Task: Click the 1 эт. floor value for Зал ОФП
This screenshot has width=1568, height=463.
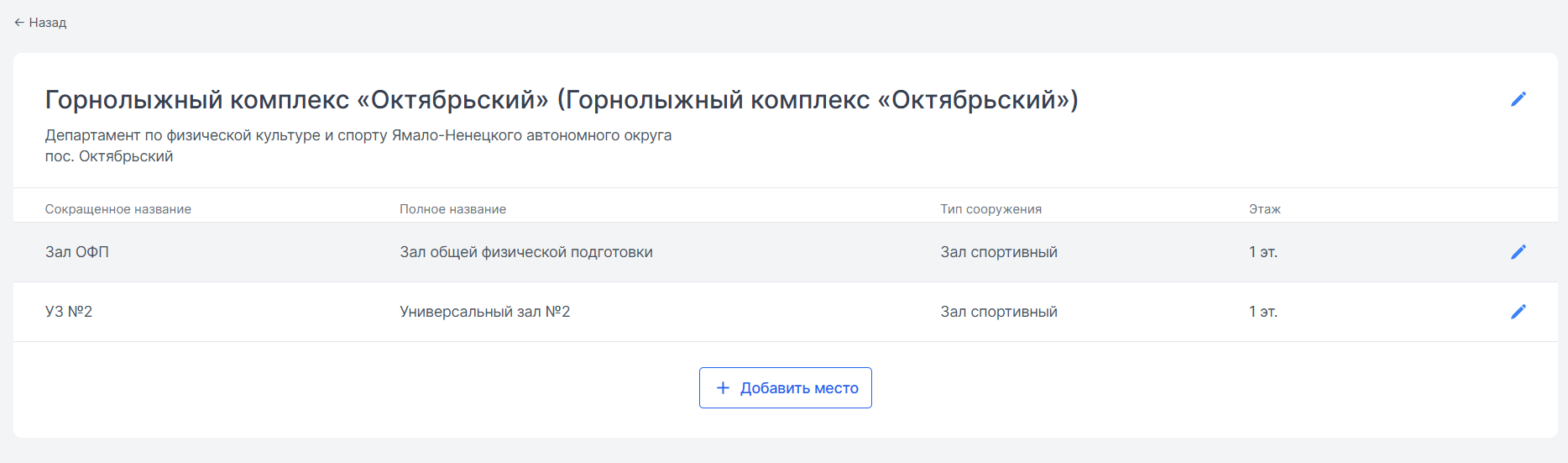Action: 1263,252
